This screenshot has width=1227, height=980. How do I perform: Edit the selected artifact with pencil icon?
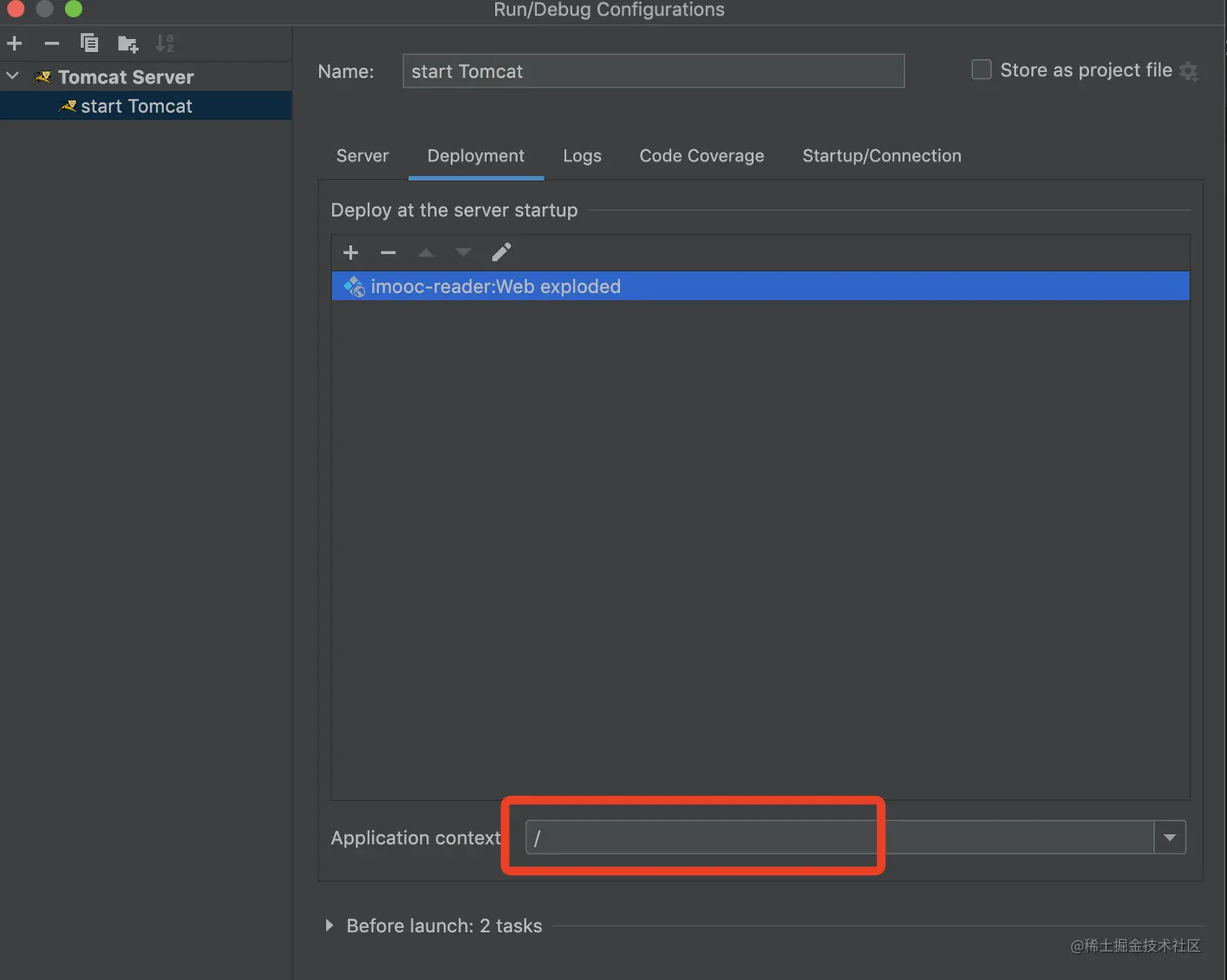[x=501, y=252]
